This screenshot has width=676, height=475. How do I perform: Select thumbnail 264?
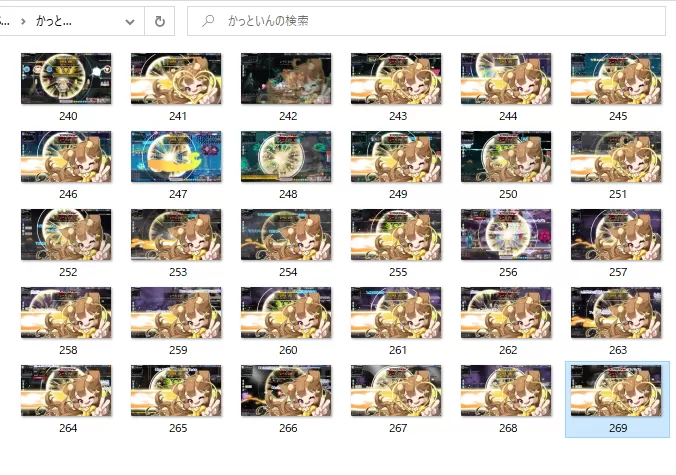(66, 391)
